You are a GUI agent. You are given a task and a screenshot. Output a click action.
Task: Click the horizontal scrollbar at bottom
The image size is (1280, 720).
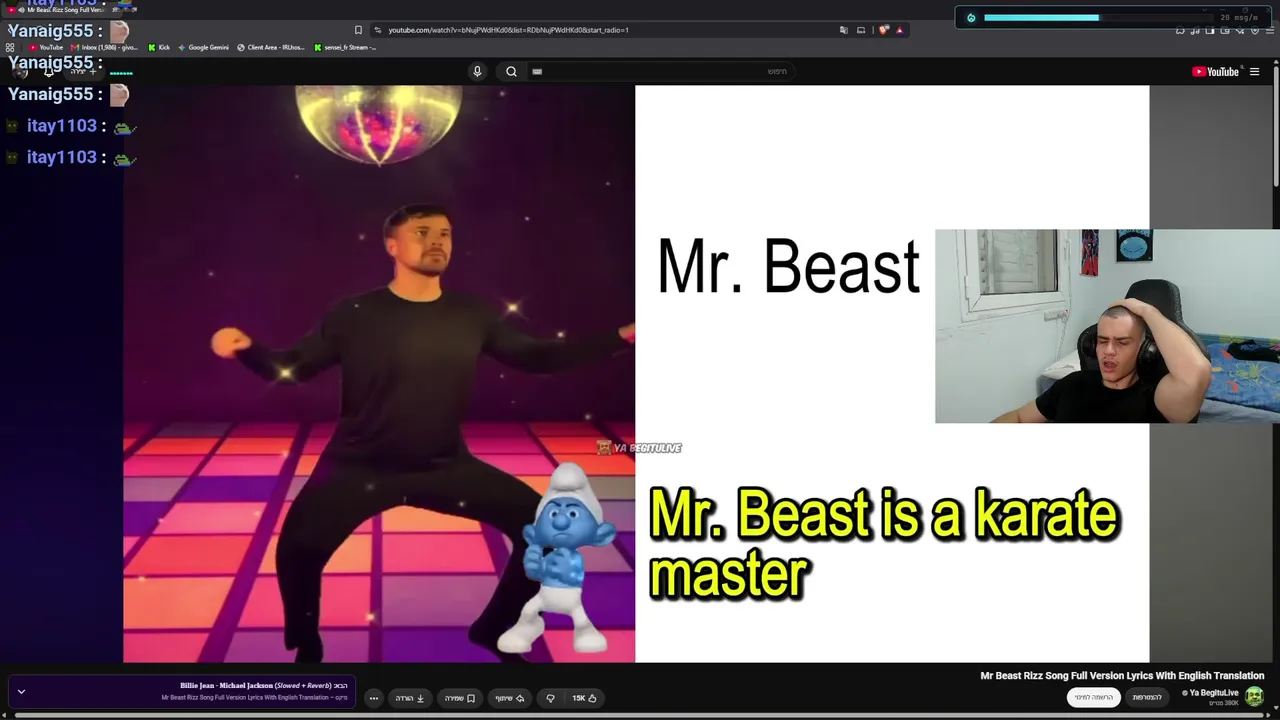[640, 716]
